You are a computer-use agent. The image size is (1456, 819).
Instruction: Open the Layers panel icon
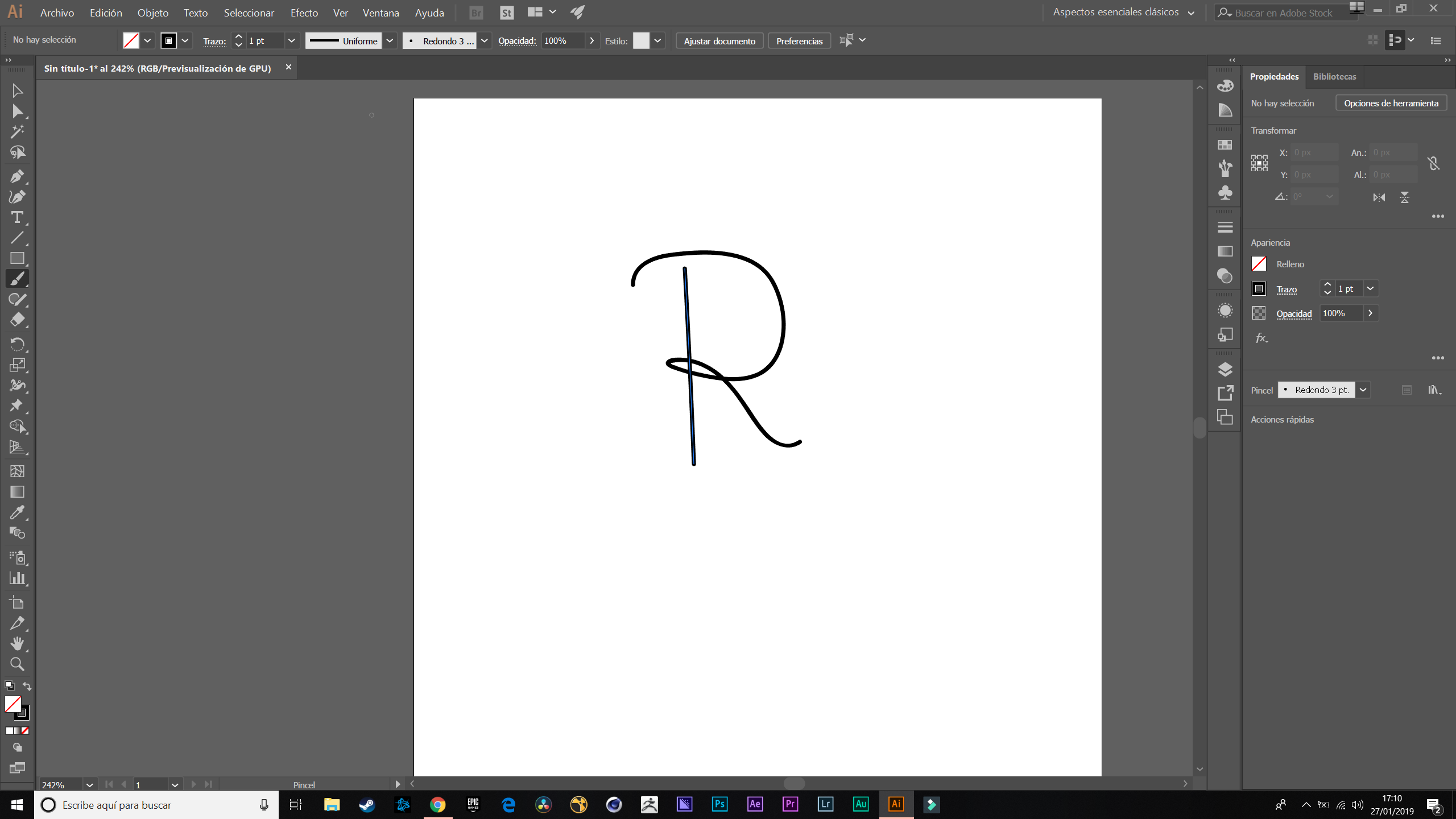point(1225,370)
